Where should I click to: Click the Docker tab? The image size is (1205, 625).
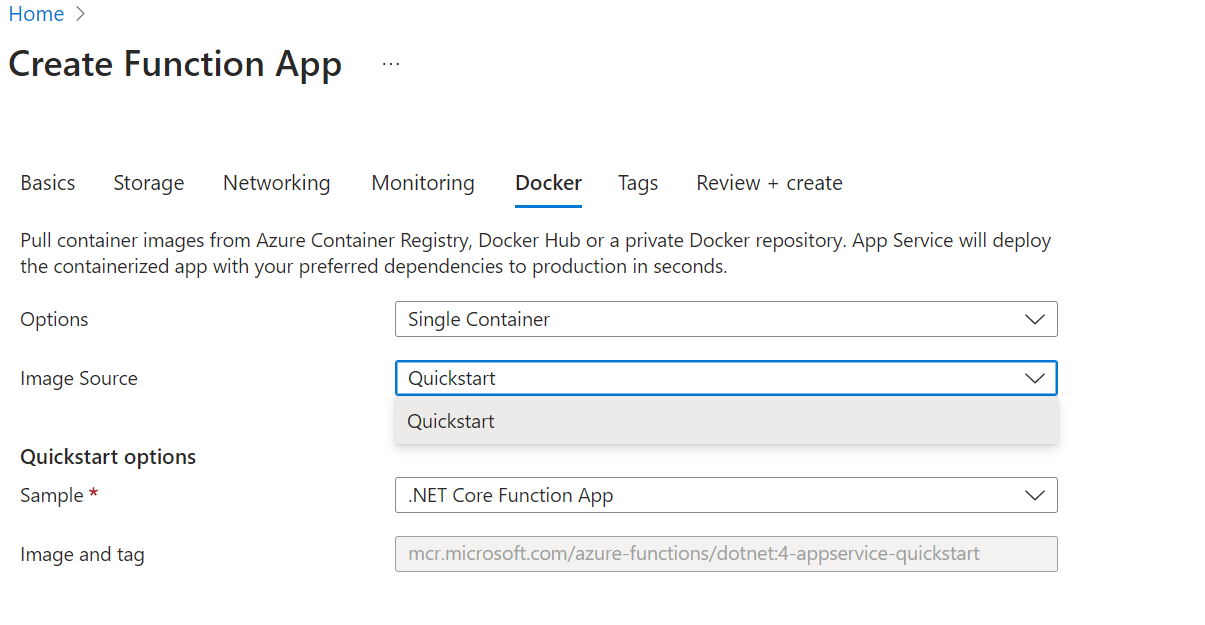click(548, 183)
